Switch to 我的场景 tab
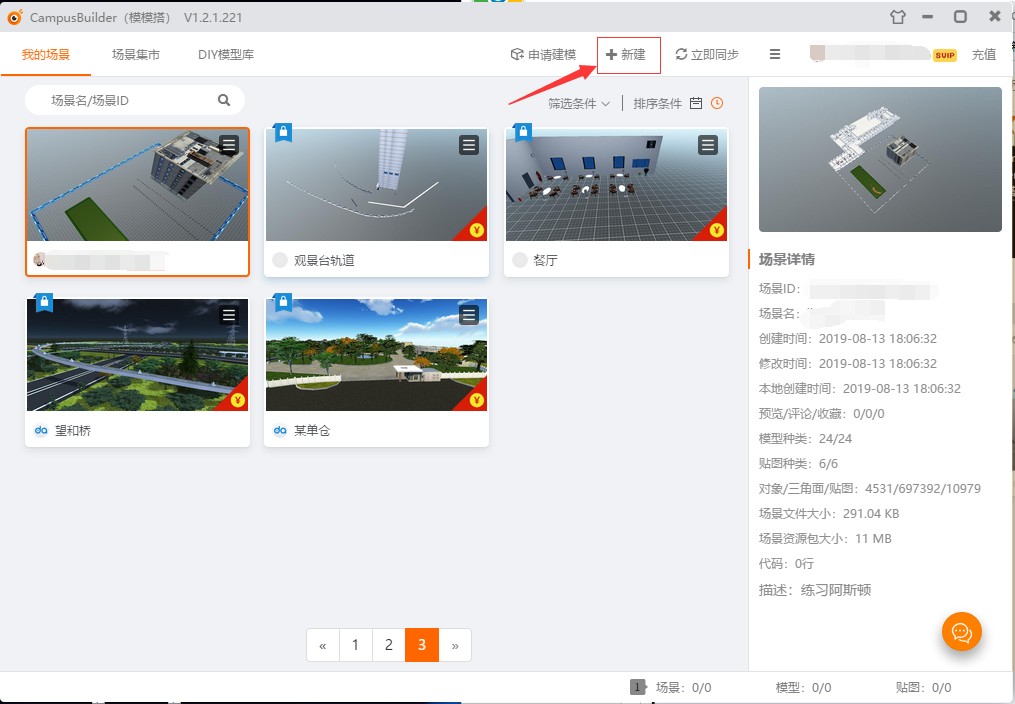Viewport: 1015px width, 704px height. [45, 54]
